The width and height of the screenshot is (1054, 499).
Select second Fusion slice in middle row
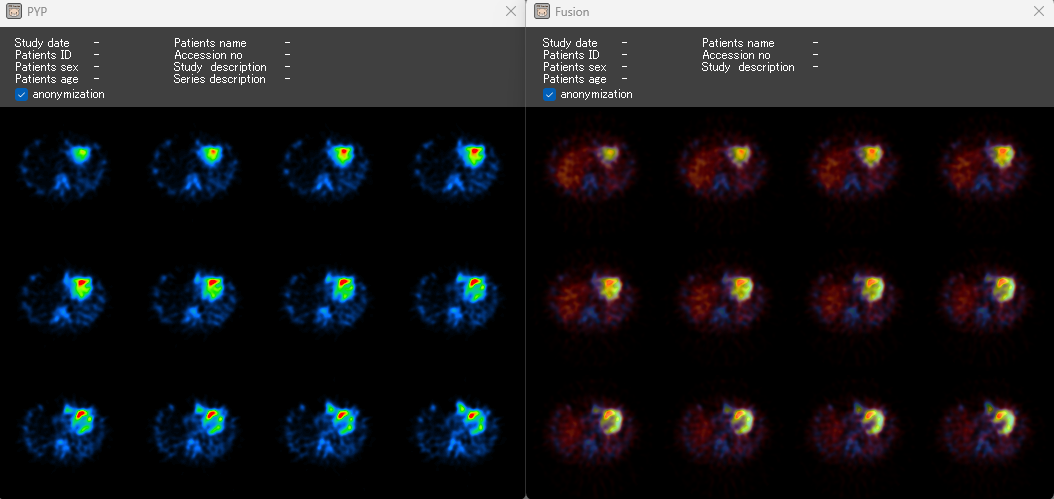click(721, 299)
